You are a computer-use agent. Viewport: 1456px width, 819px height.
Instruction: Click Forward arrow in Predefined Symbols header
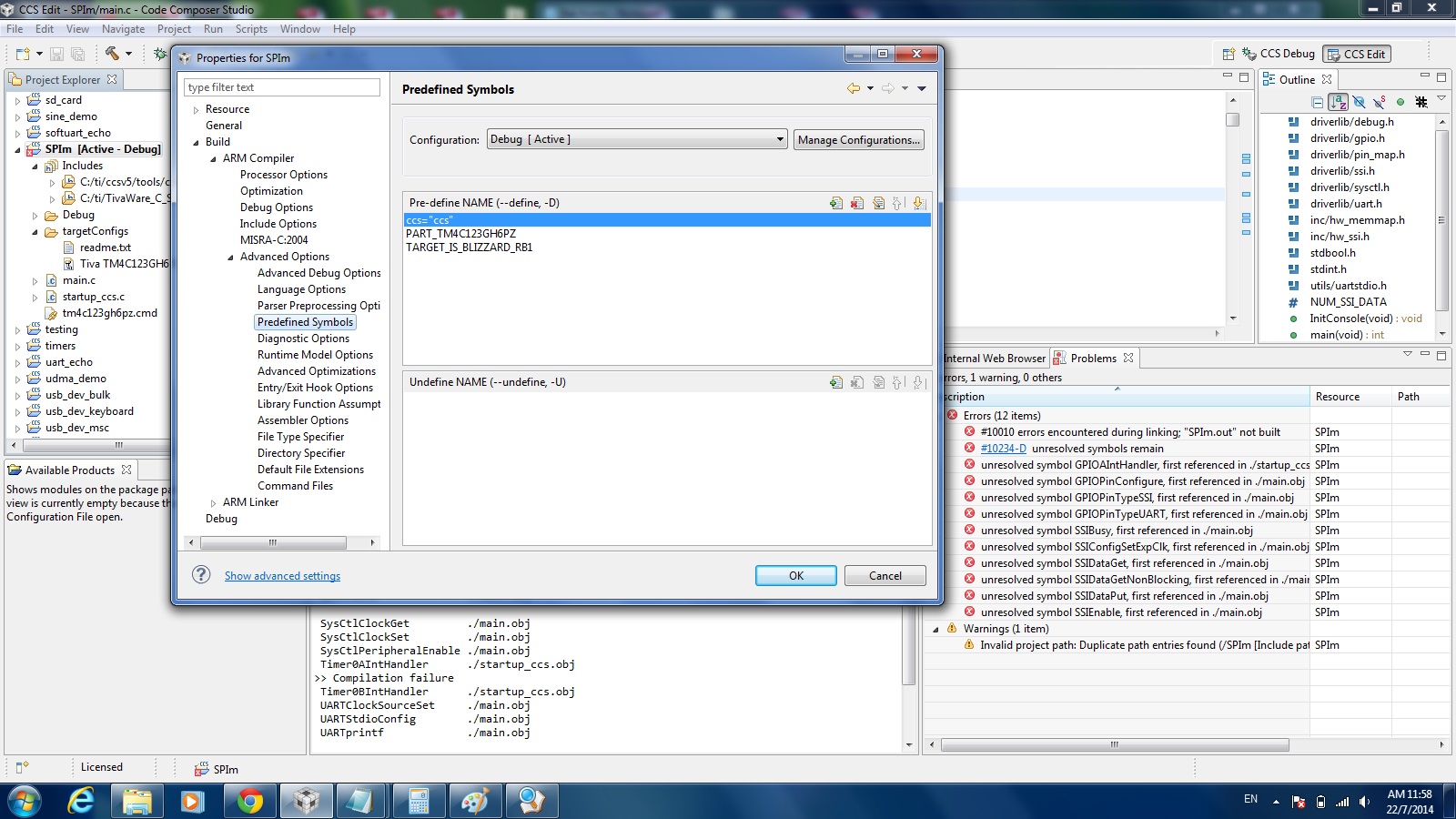click(x=888, y=88)
